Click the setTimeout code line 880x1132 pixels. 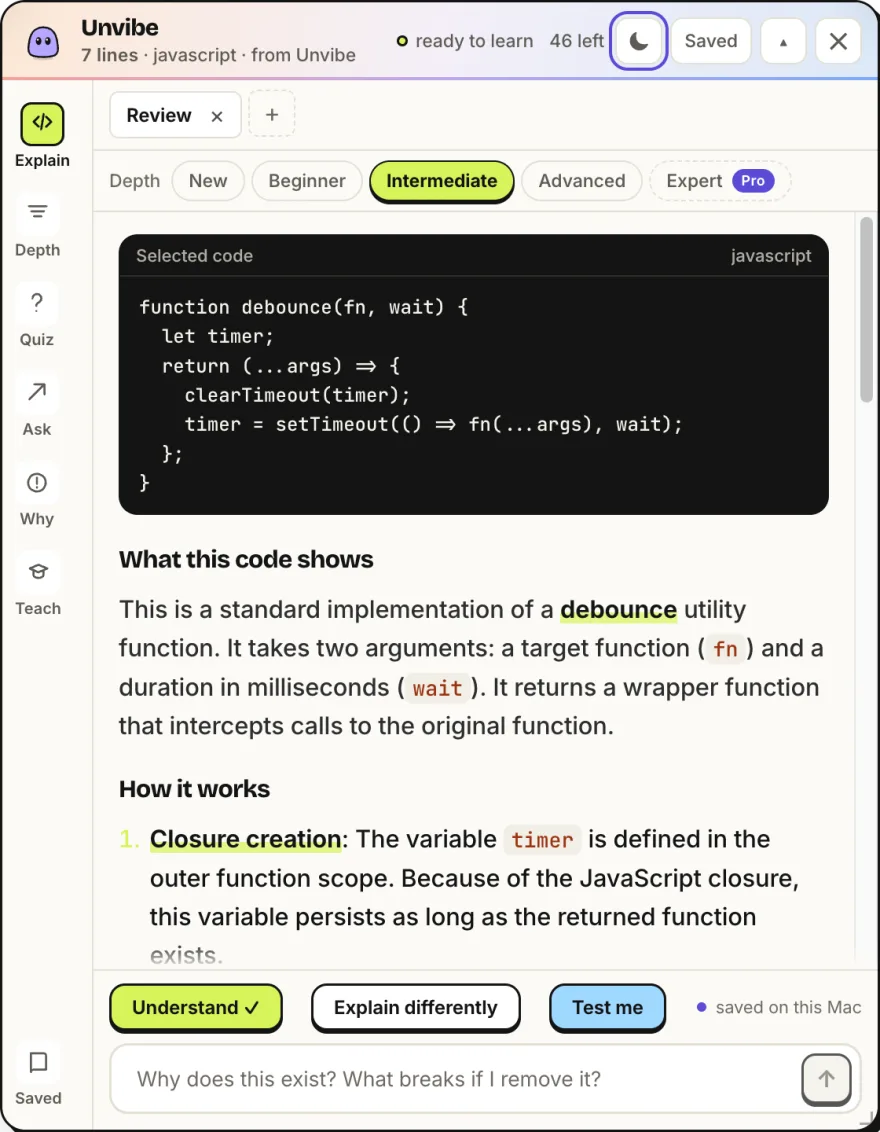(433, 424)
